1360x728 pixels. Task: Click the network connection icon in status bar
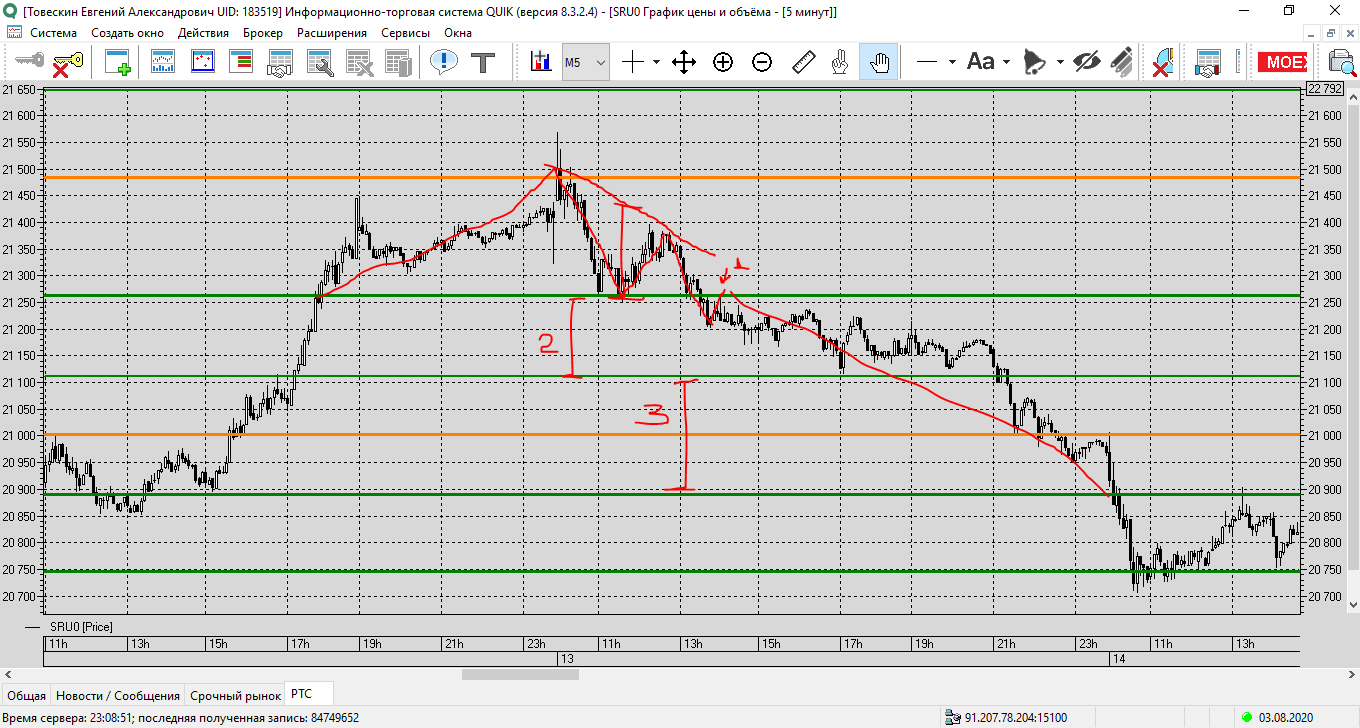953,717
